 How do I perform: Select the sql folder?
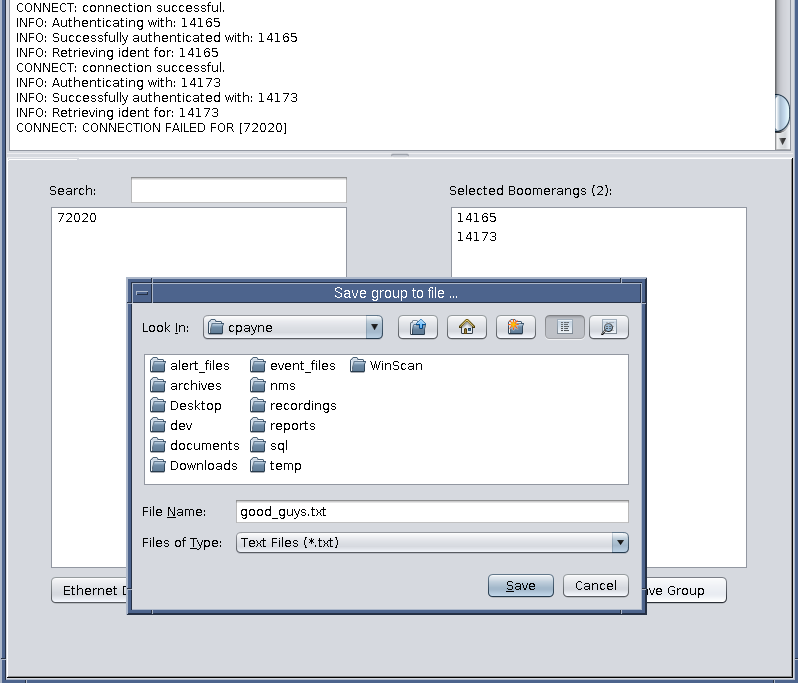point(269,445)
